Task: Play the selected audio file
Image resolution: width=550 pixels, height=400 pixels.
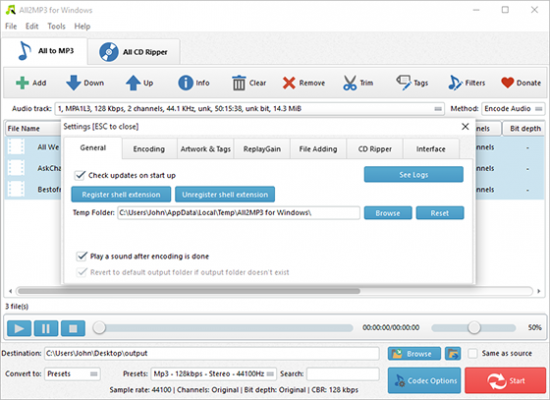Action: click(x=19, y=328)
